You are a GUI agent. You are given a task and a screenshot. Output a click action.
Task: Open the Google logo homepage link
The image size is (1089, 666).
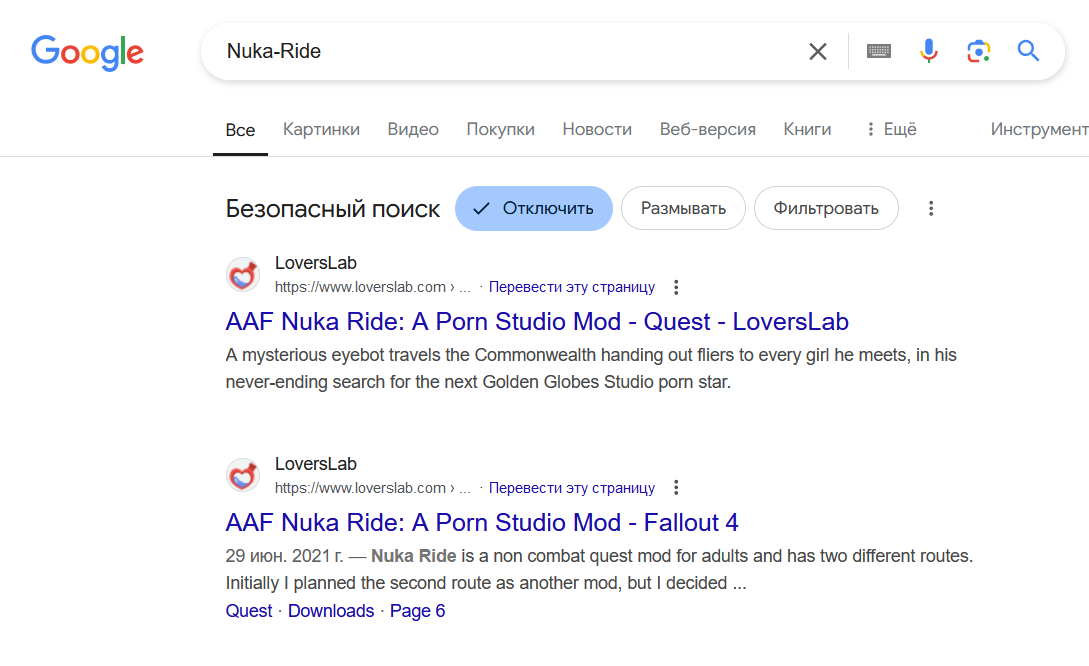pos(88,52)
